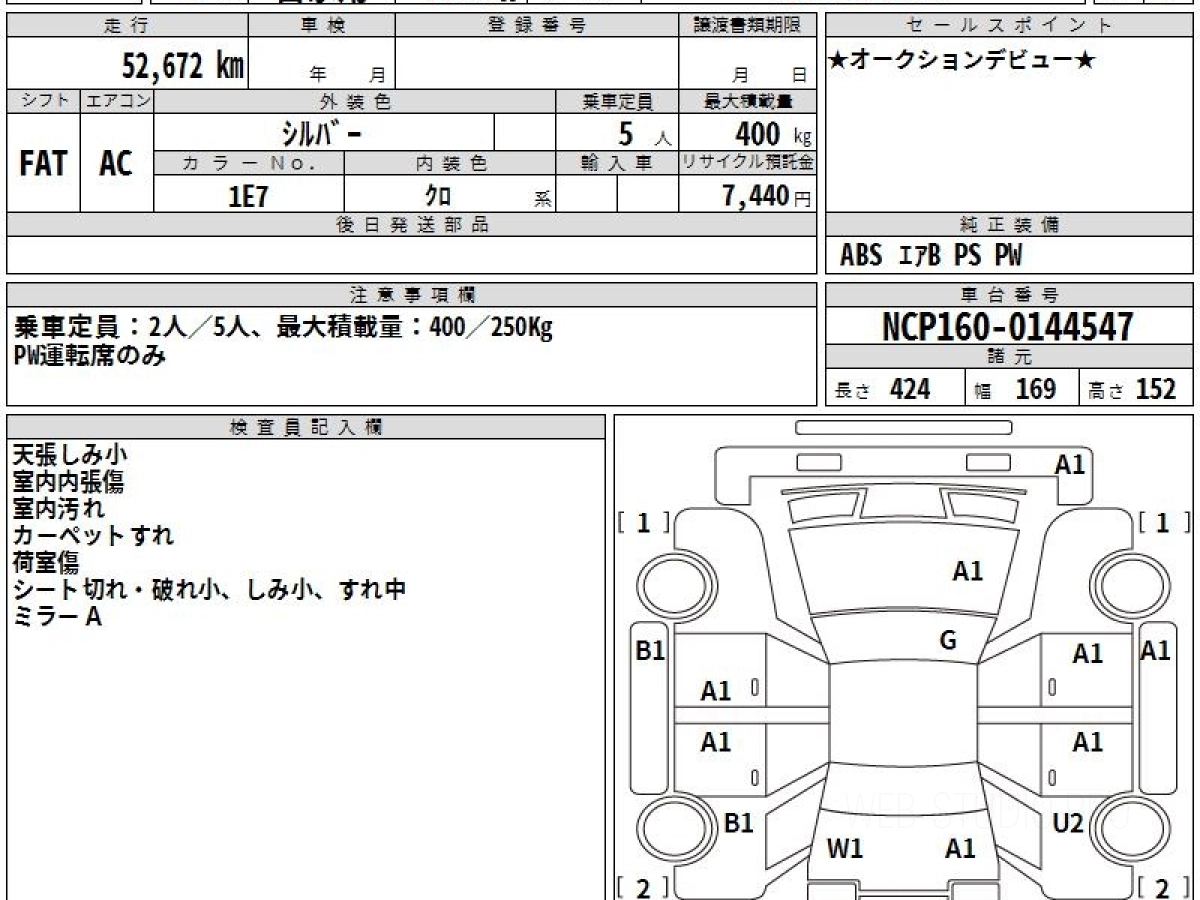Viewport: 1200px width, 900px height.
Task: Click the 検査員記入欄 header
Action: pos(305,427)
